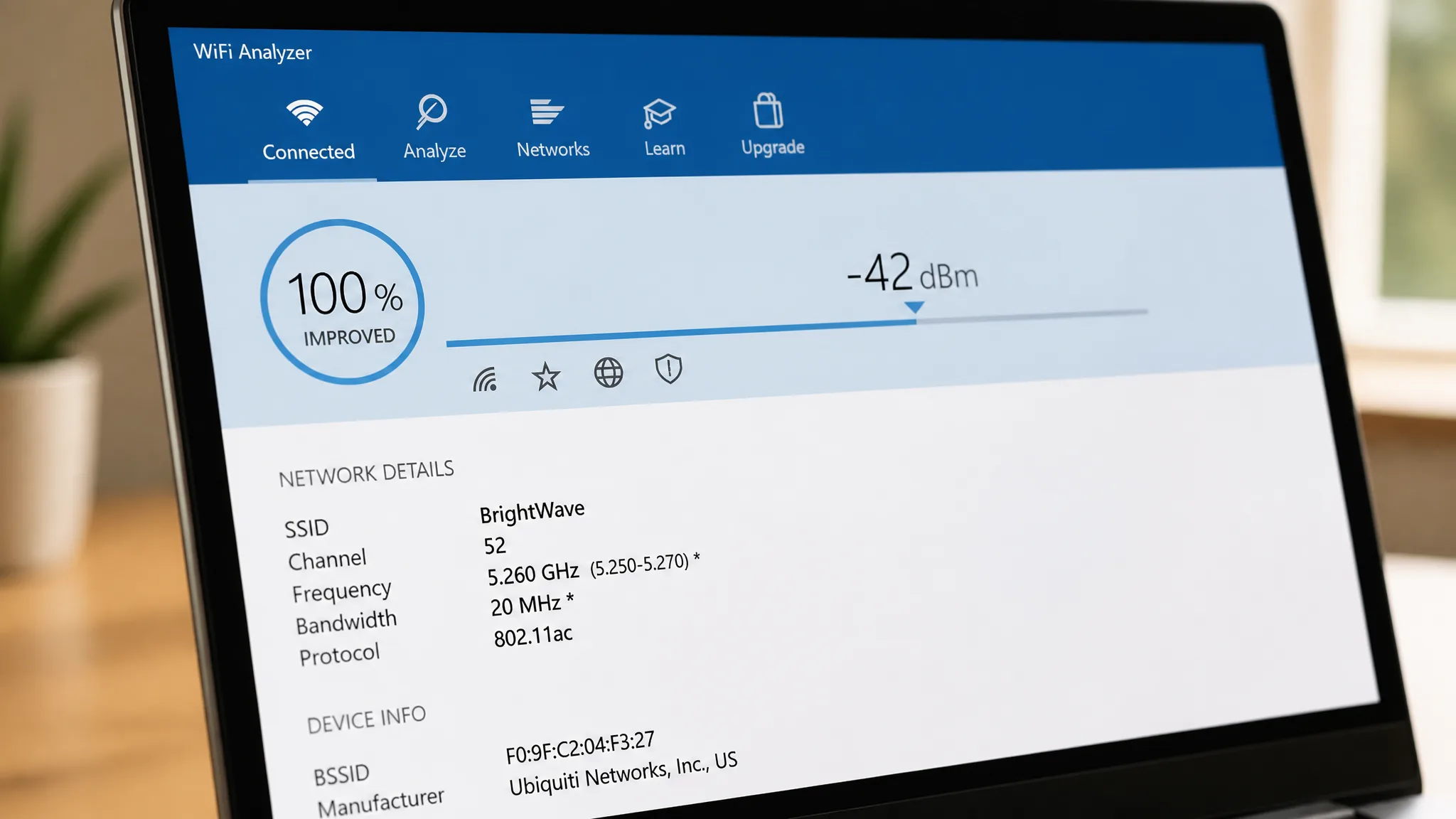This screenshot has width=1456, height=819.
Task: Open the Learn tab label
Action: point(665,149)
